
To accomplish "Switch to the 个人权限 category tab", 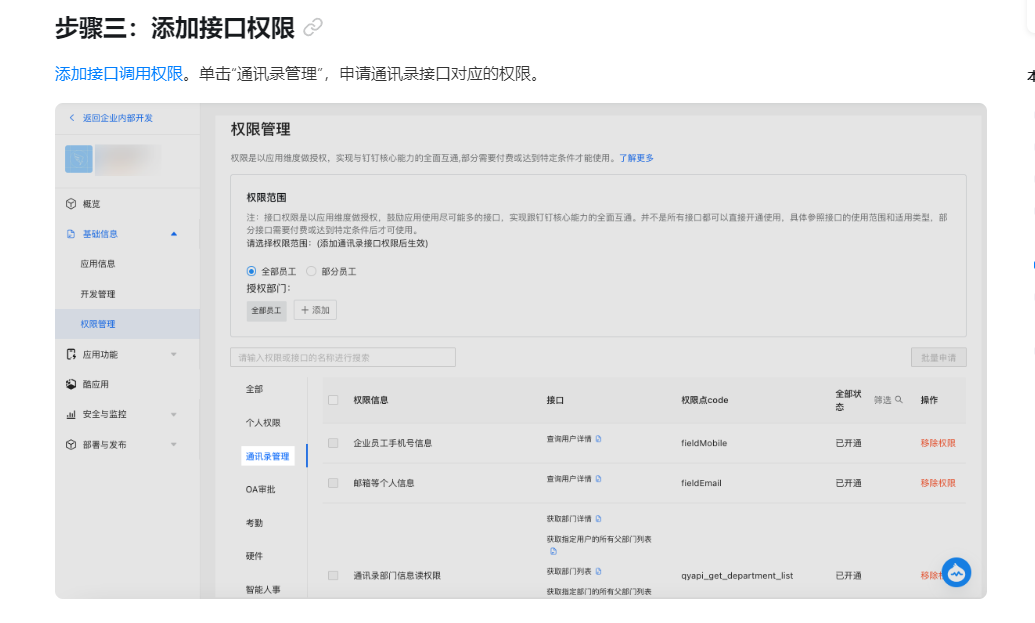I will point(263,423).
